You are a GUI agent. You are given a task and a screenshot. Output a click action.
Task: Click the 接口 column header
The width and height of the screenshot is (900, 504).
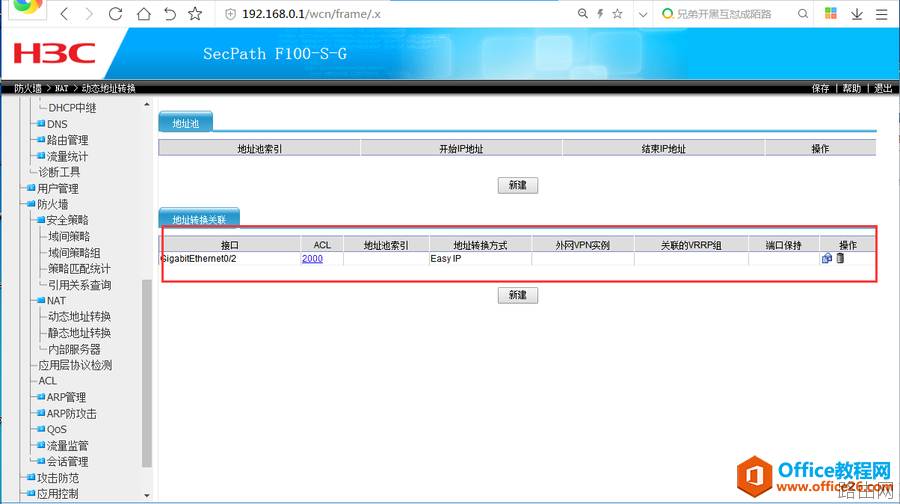coord(230,245)
